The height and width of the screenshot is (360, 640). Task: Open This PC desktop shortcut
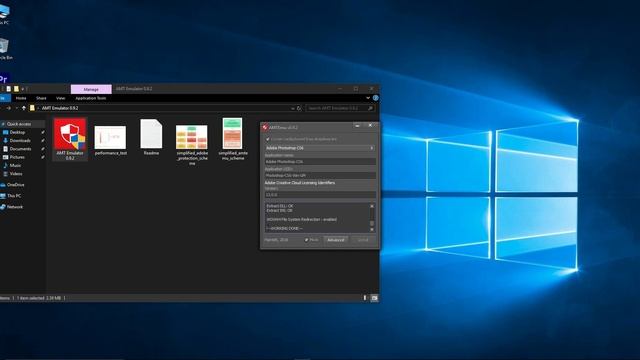pyautogui.click(x=4, y=15)
